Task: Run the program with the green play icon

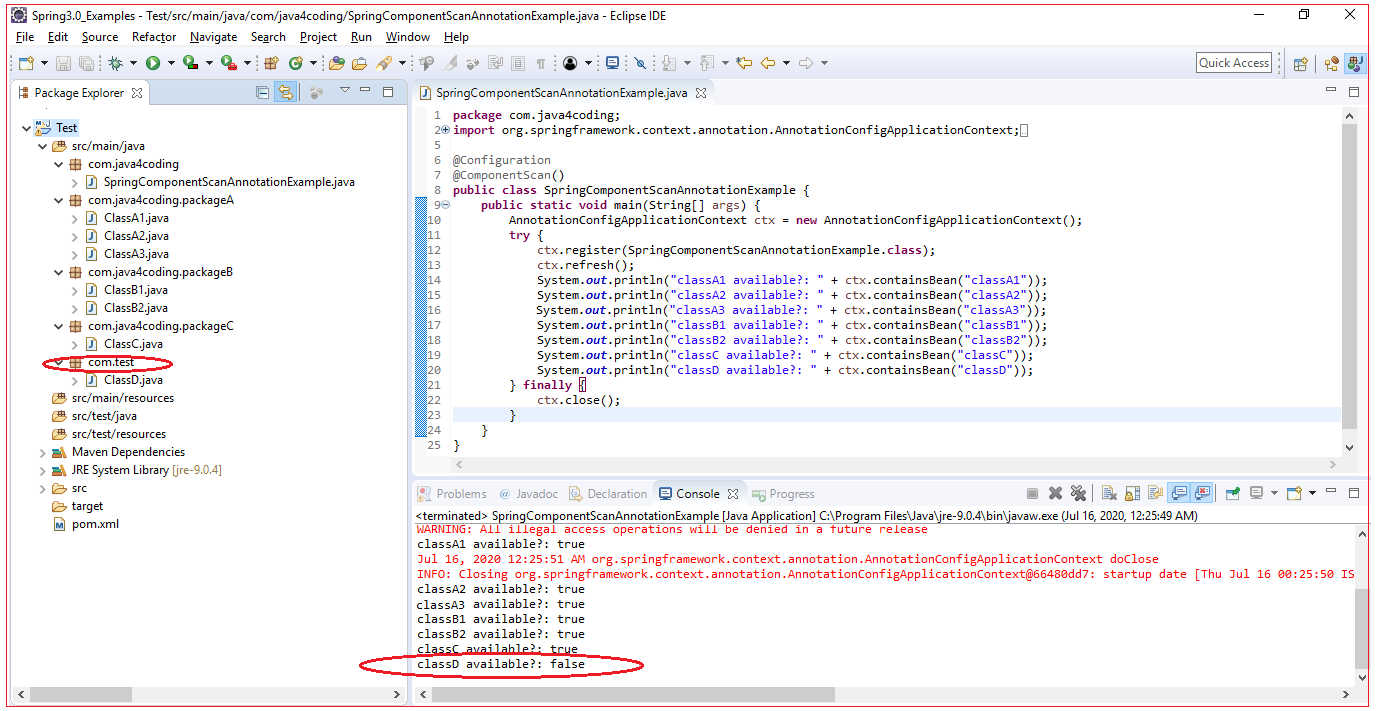Action: pyautogui.click(x=153, y=63)
